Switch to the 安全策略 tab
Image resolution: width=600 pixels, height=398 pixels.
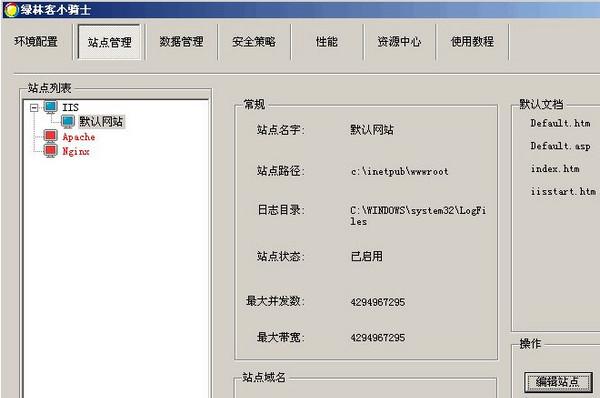[254, 41]
